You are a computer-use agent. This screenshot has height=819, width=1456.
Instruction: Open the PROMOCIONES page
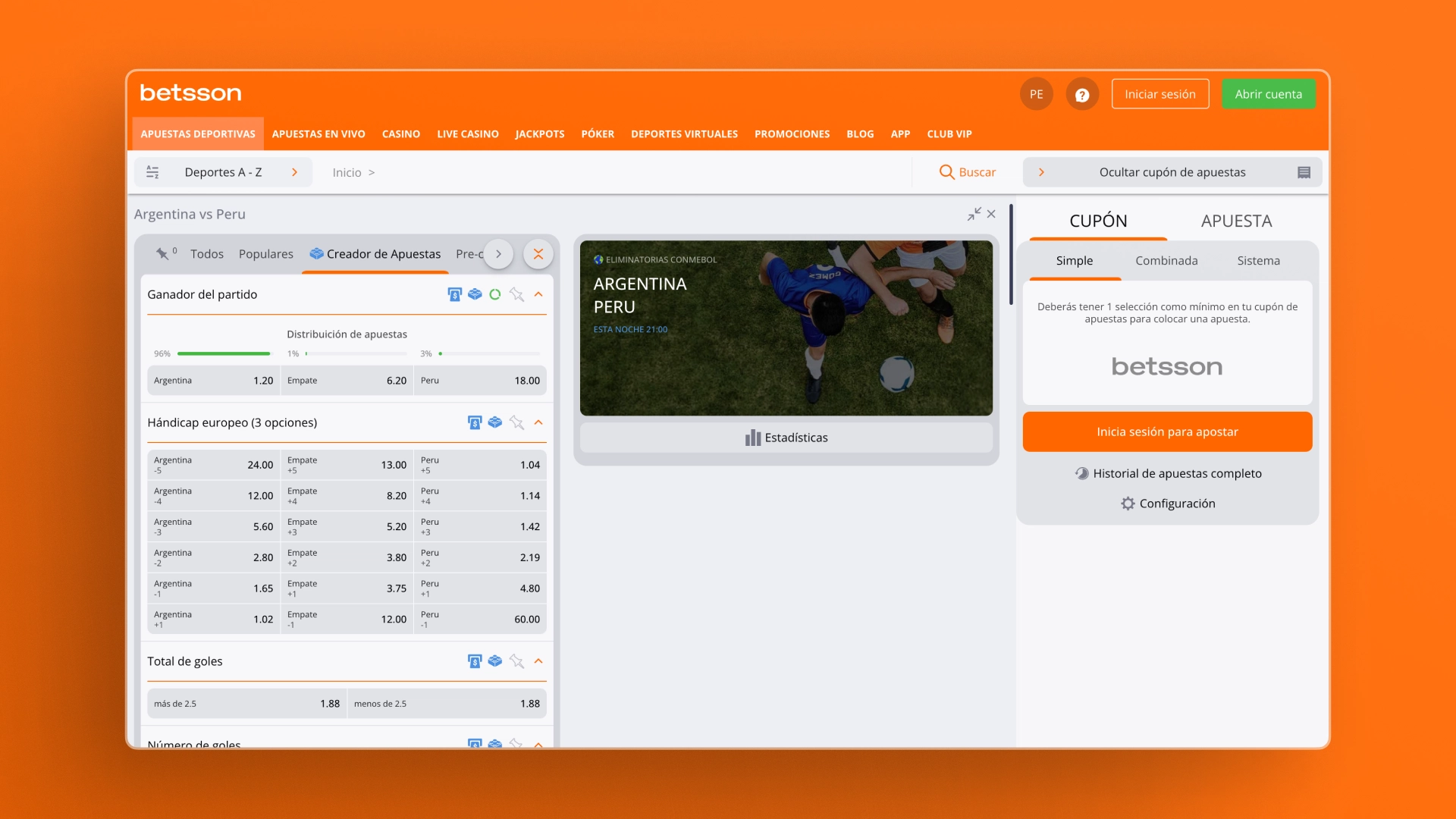792,134
